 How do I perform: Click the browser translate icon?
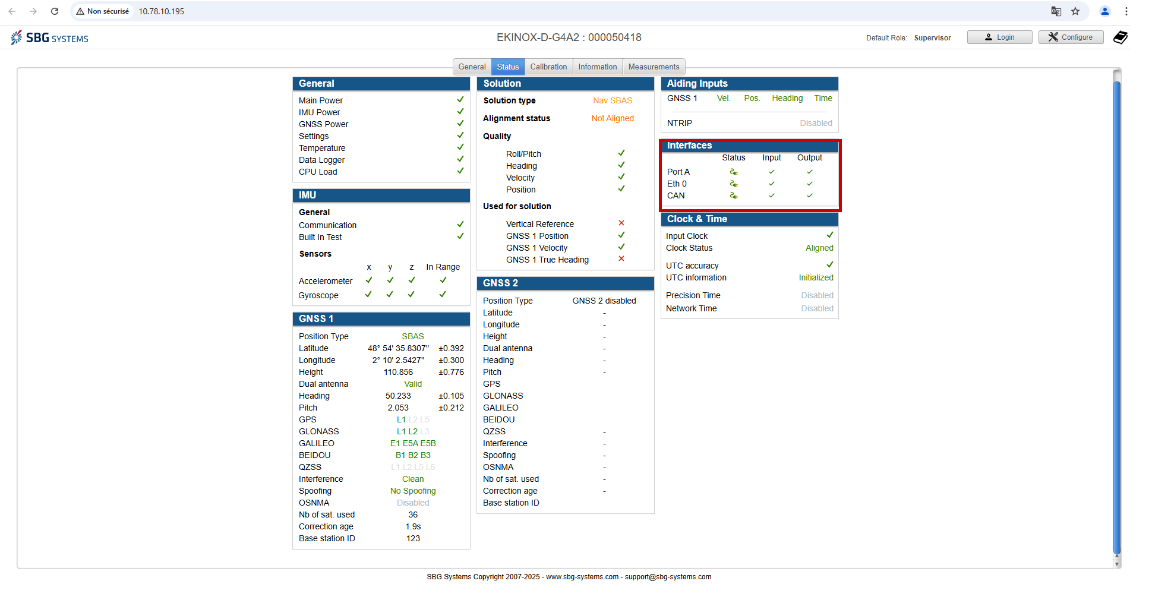pos(1056,11)
